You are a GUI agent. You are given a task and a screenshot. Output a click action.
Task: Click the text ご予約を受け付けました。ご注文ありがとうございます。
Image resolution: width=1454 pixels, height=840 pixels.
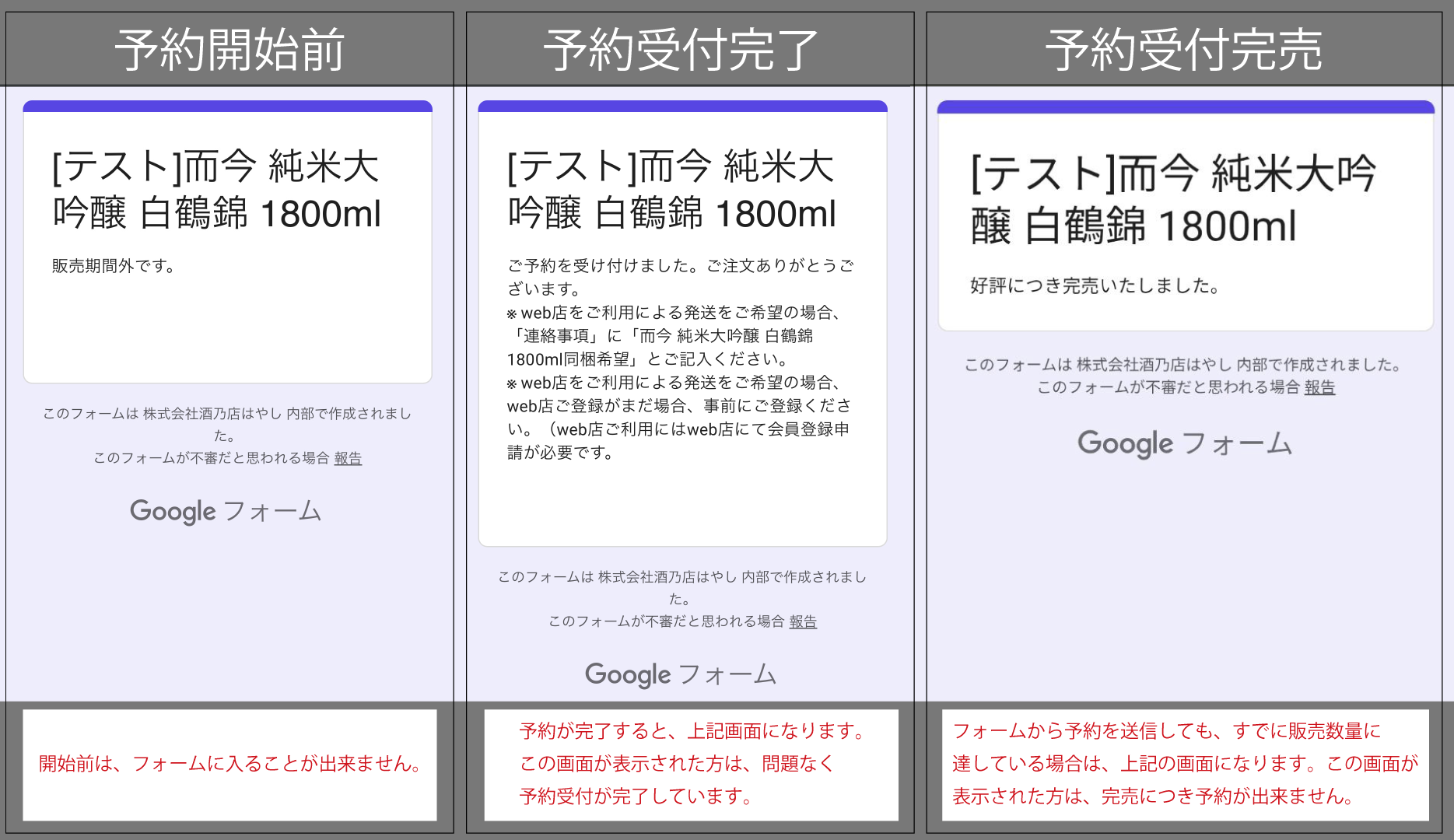click(681, 277)
